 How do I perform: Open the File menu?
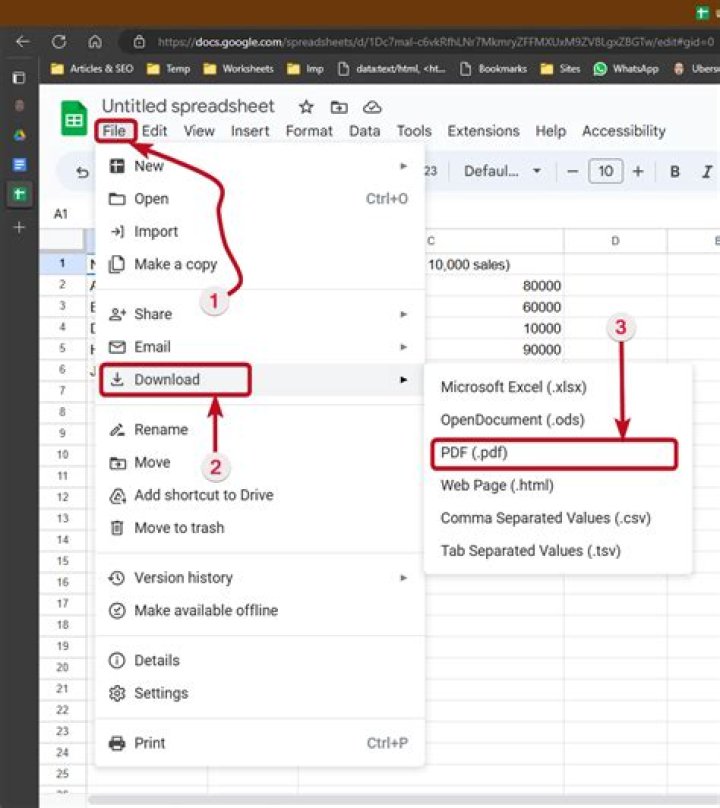click(x=114, y=131)
